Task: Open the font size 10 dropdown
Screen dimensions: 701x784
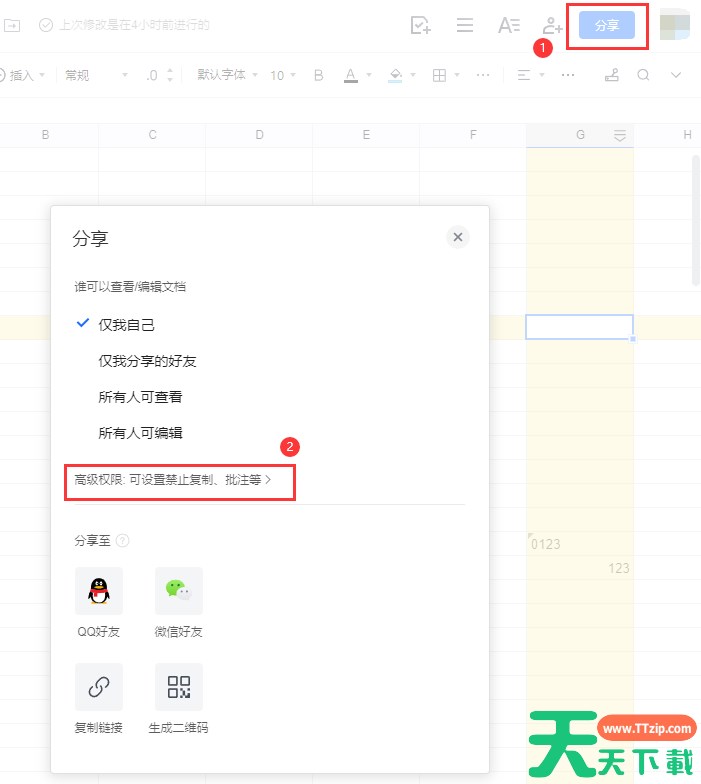Action: click(x=283, y=75)
